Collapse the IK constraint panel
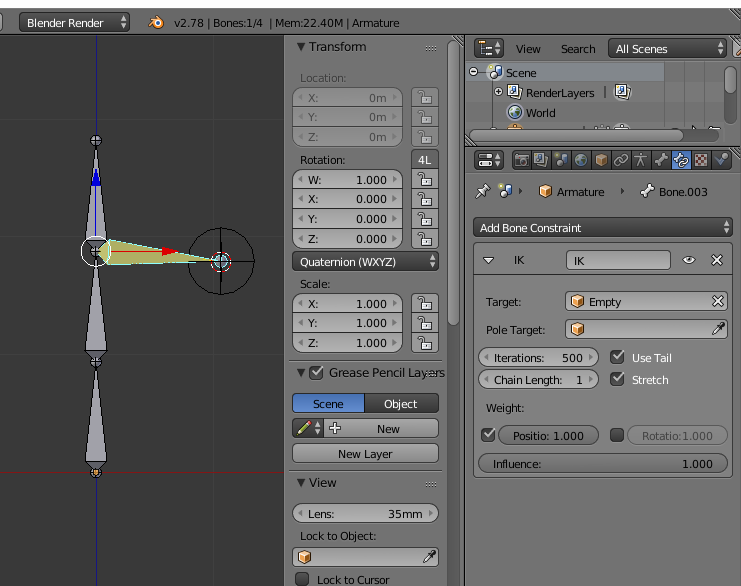741x586 pixels. point(488,260)
